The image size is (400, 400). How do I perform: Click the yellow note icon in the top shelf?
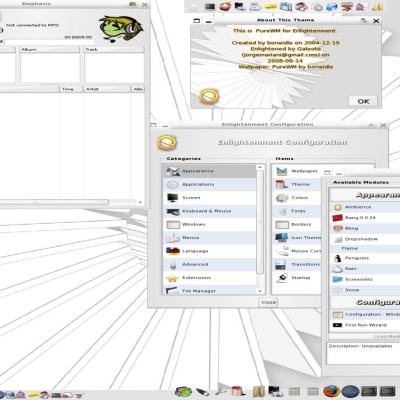point(271,7)
